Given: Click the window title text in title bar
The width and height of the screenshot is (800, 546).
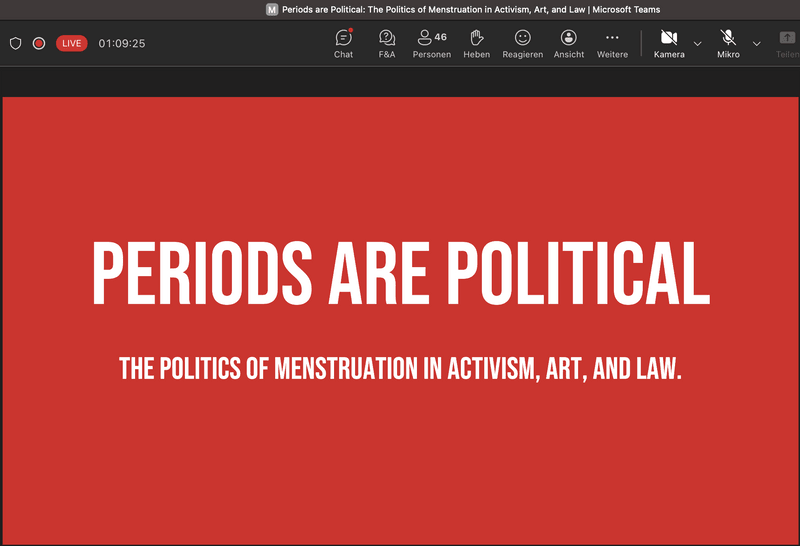Looking at the screenshot, I should click(470, 10).
